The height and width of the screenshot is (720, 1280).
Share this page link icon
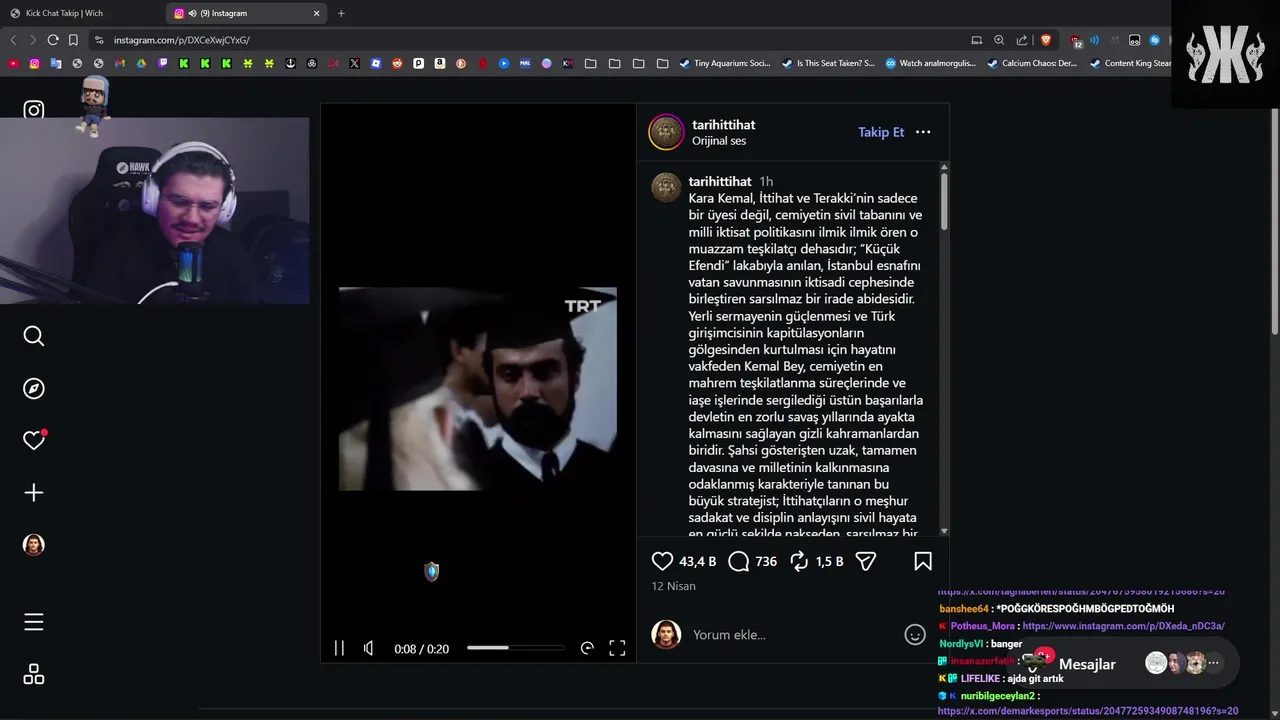click(x=1021, y=40)
